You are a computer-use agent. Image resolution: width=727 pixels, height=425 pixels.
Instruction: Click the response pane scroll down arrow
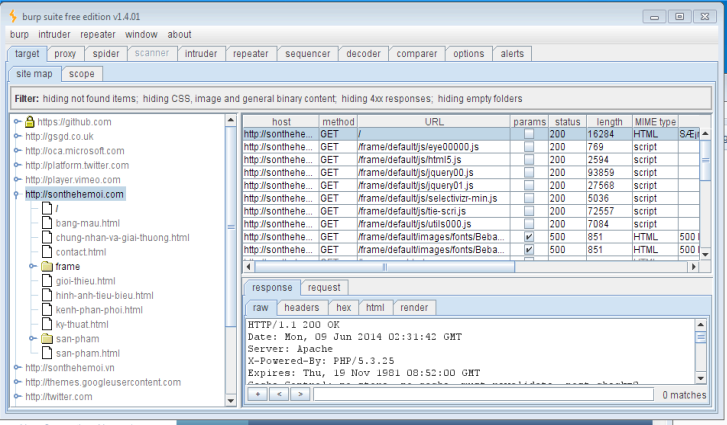(701, 378)
